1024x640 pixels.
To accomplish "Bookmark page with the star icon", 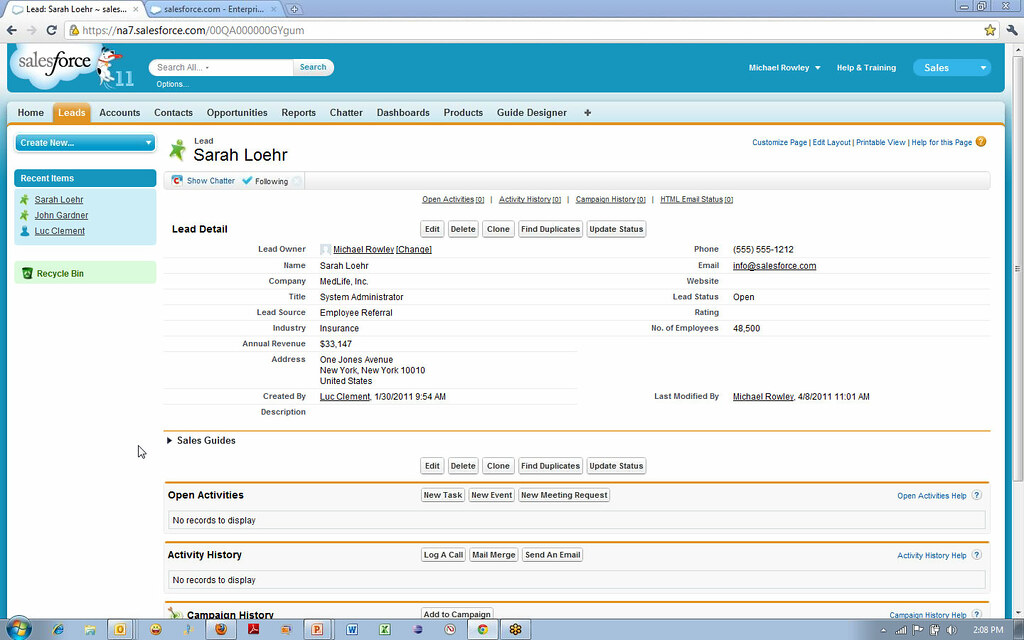I will pyautogui.click(x=990, y=30).
